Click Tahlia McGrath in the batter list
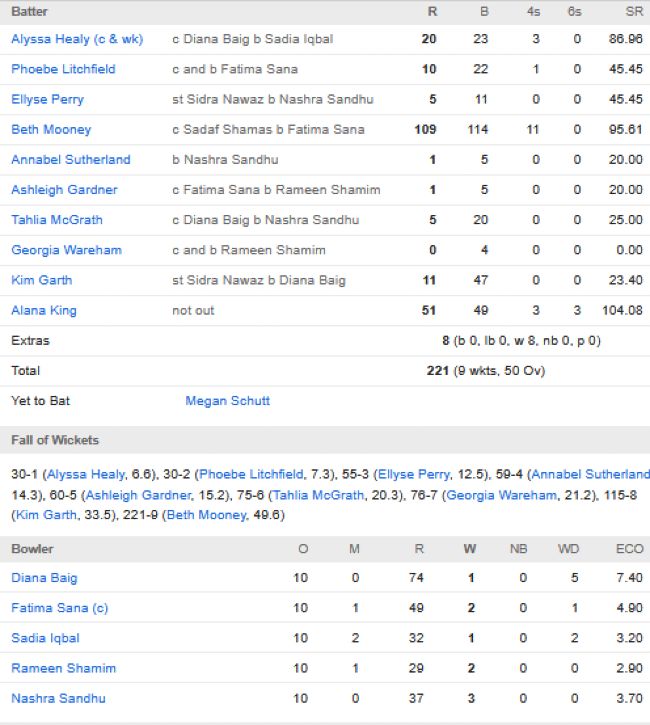650x725 pixels. [56, 219]
